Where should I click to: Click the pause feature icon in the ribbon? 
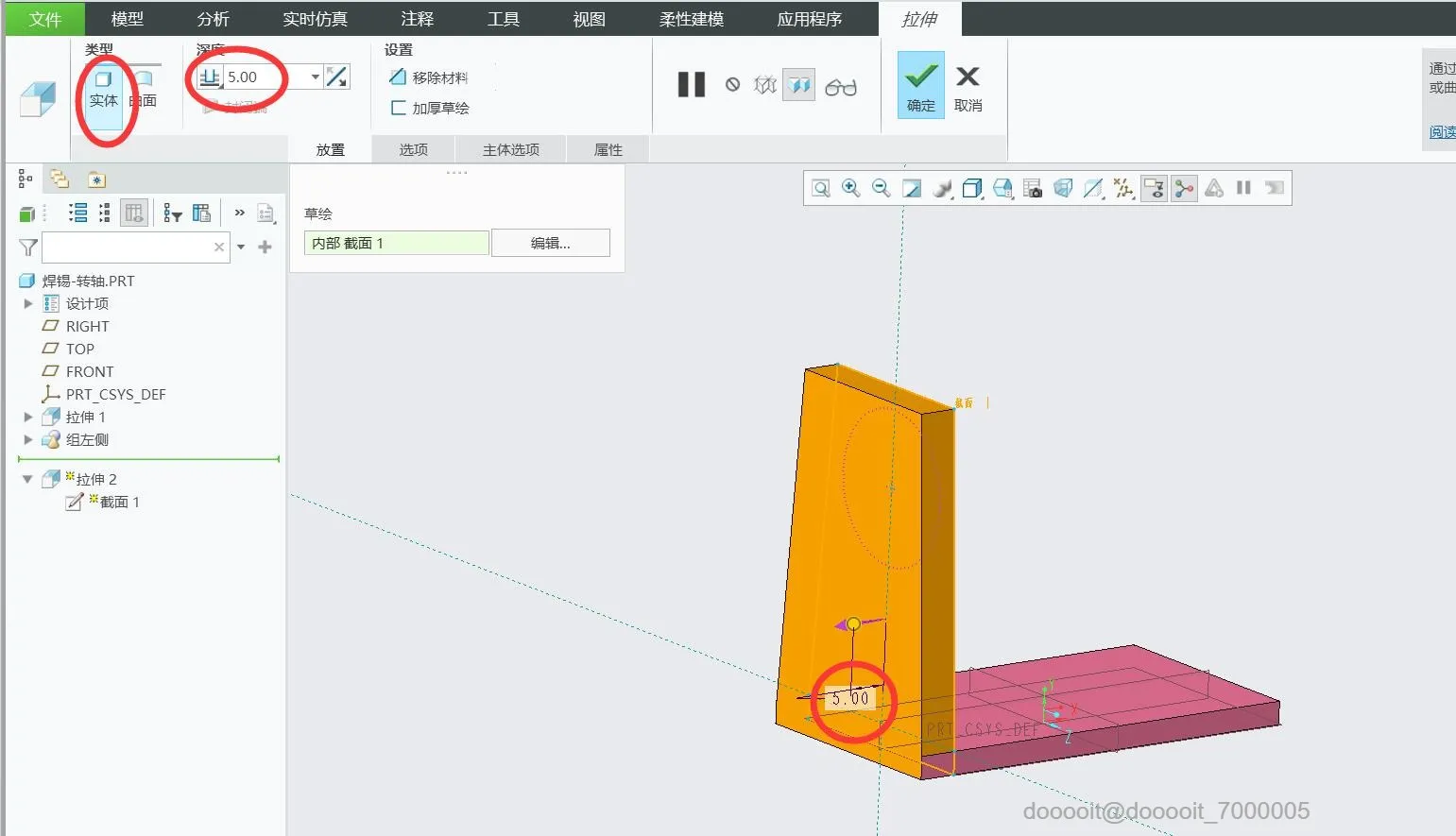[691, 85]
